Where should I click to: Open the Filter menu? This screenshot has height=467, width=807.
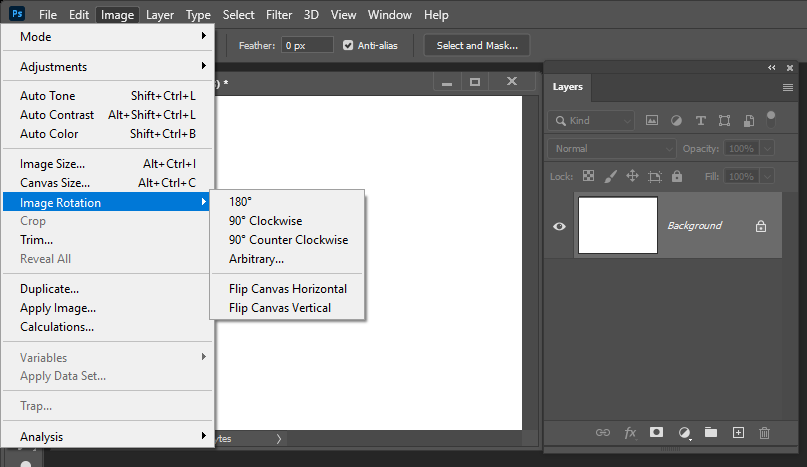pos(279,15)
